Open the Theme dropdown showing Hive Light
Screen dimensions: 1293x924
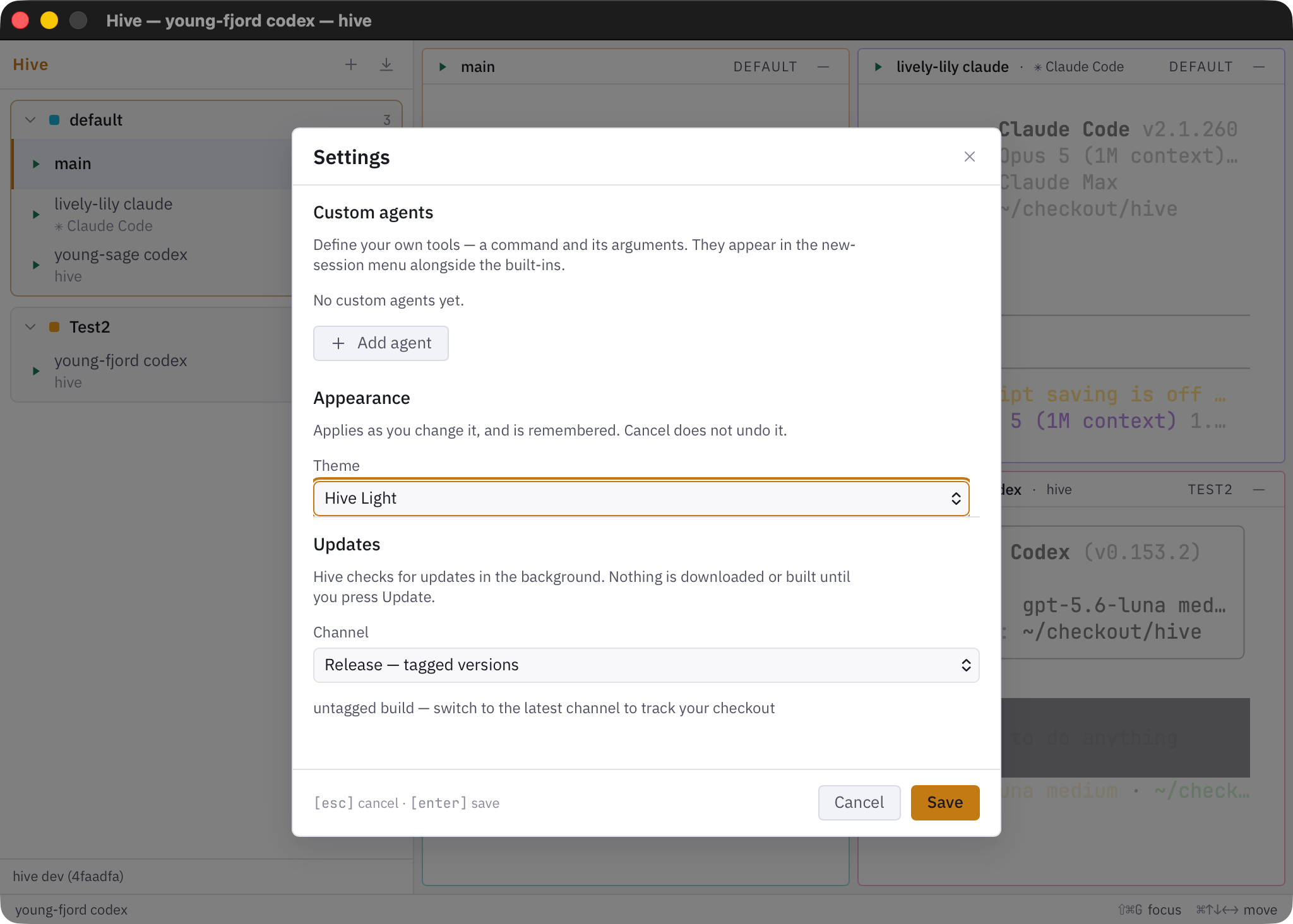coord(641,498)
